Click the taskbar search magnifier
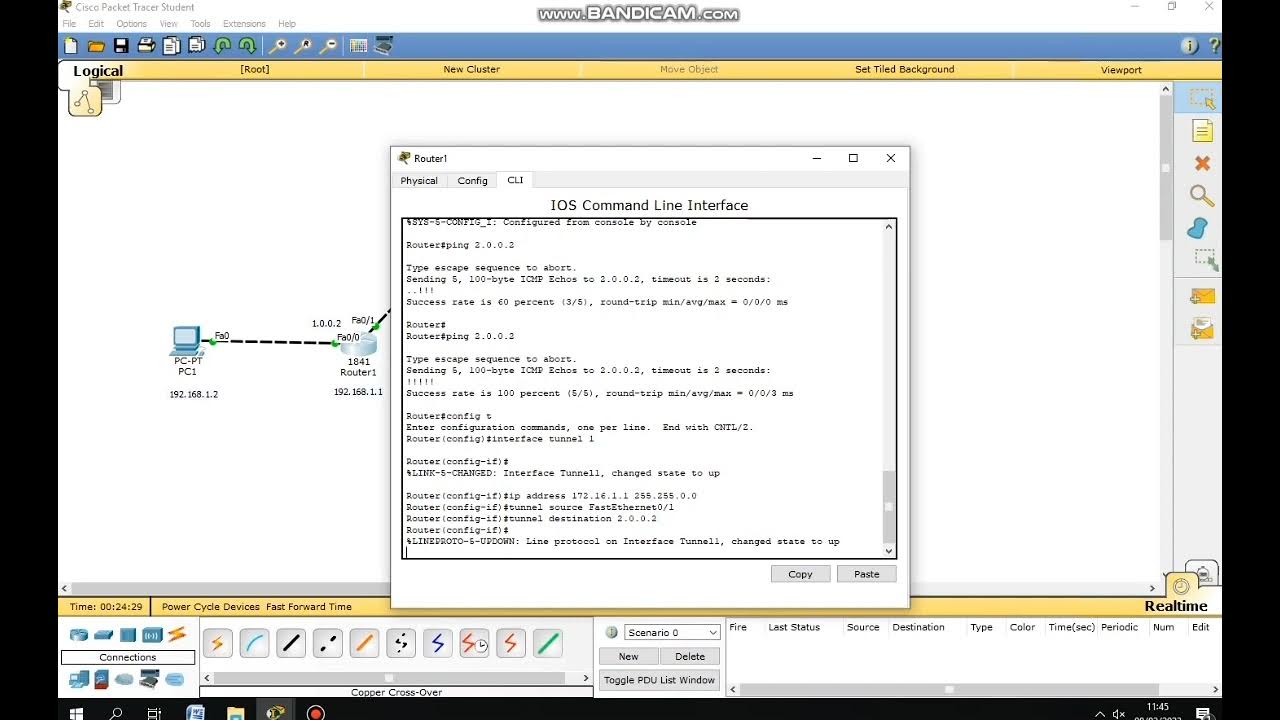The height and width of the screenshot is (720, 1280). click(x=116, y=713)
